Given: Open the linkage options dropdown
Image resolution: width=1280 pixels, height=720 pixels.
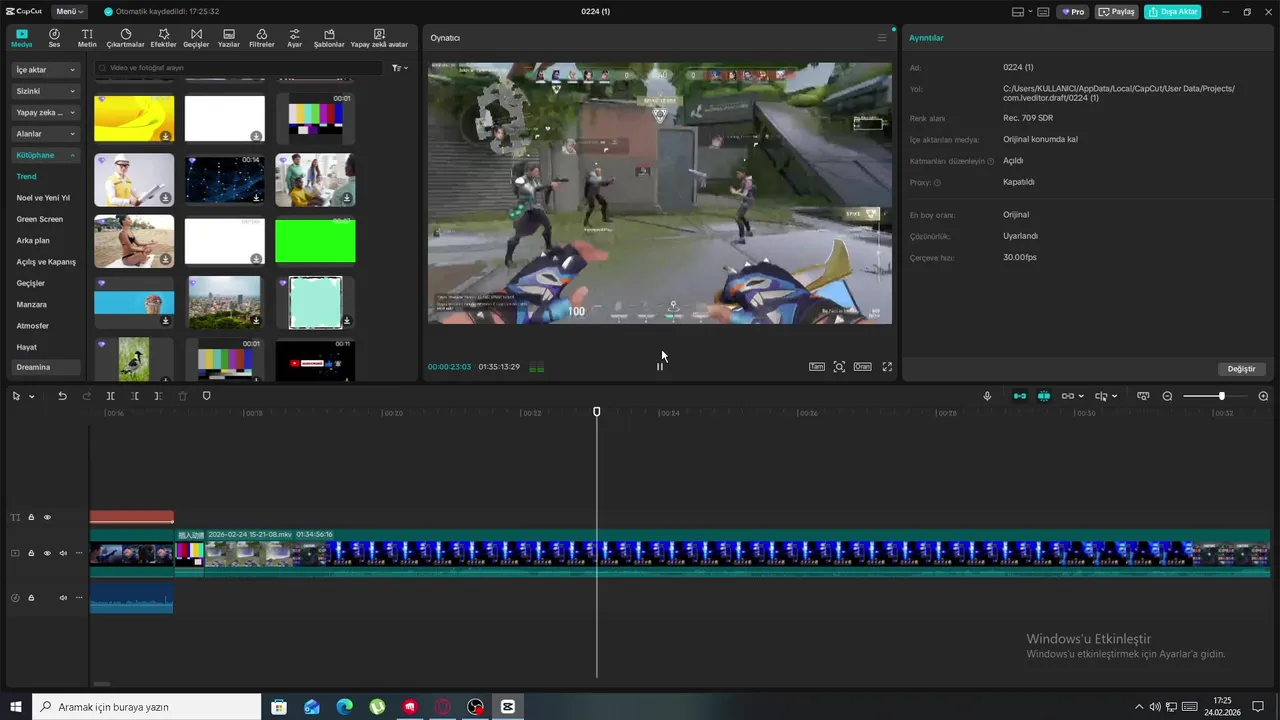Looking at the screenshot, I should (1081, 396).
